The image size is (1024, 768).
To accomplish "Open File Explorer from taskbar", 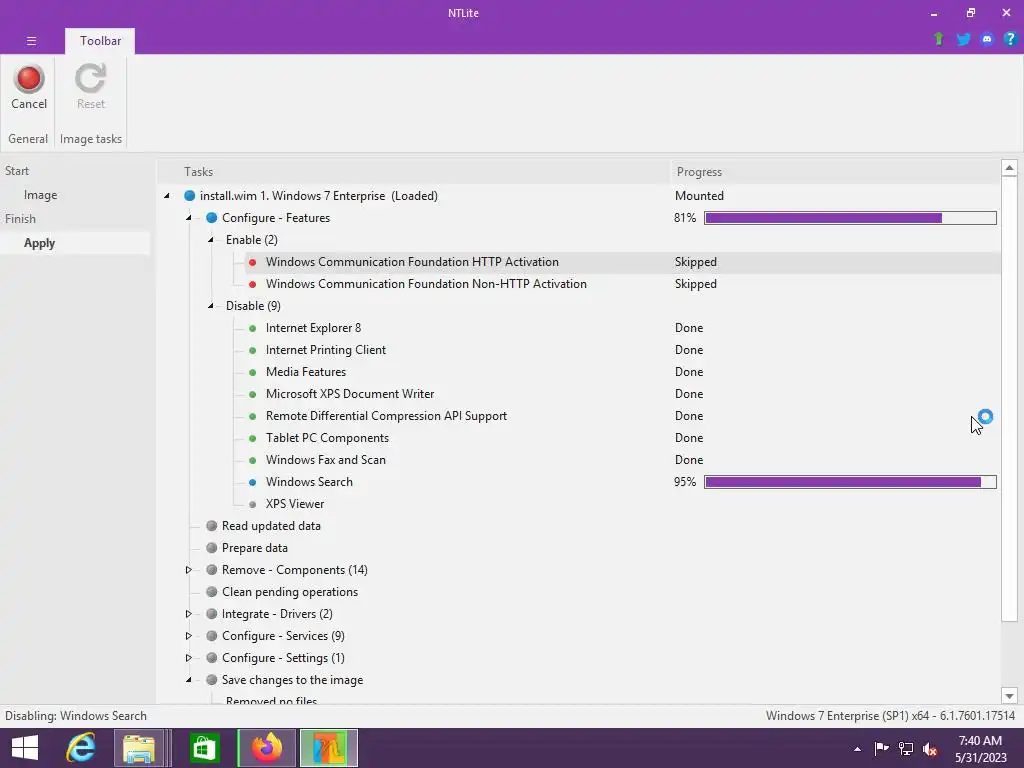I will pyautogui.click(x=139, y=748).
